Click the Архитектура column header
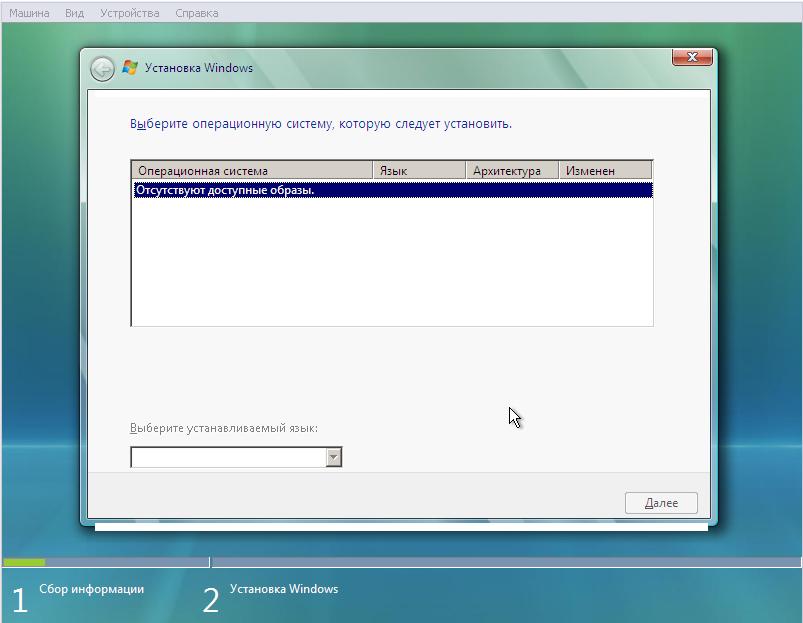 click(x=512, y=170)
